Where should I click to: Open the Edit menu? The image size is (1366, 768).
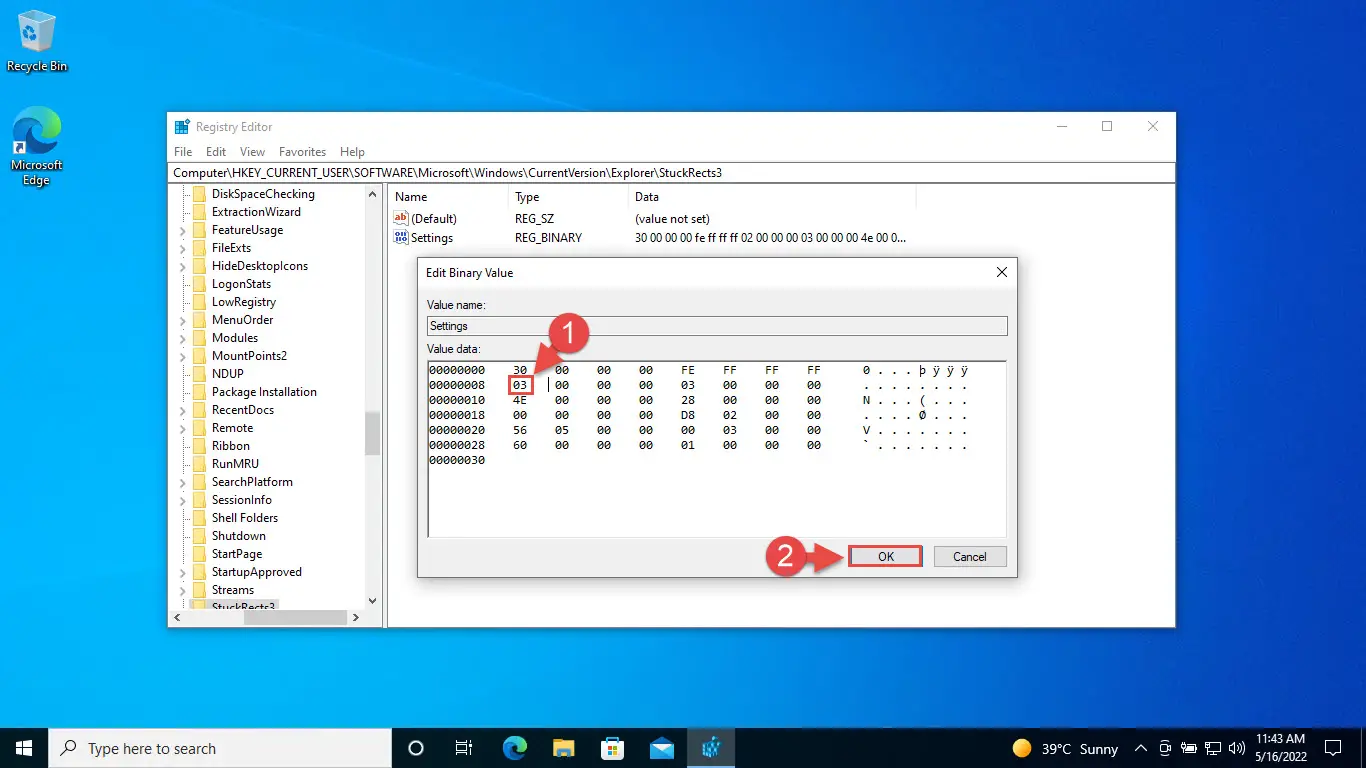pos(216,152)
